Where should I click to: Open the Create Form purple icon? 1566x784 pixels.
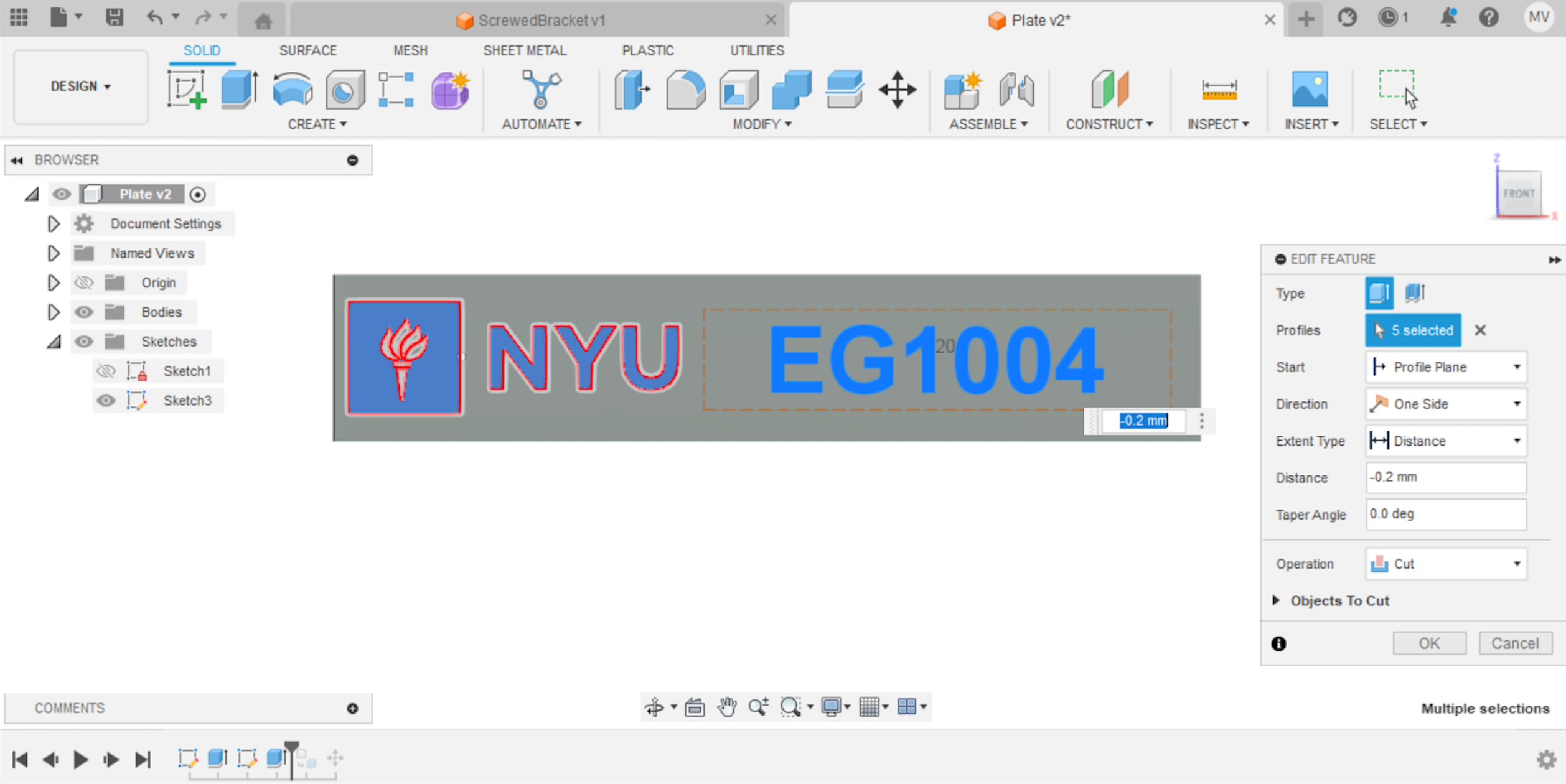point(450,90)
